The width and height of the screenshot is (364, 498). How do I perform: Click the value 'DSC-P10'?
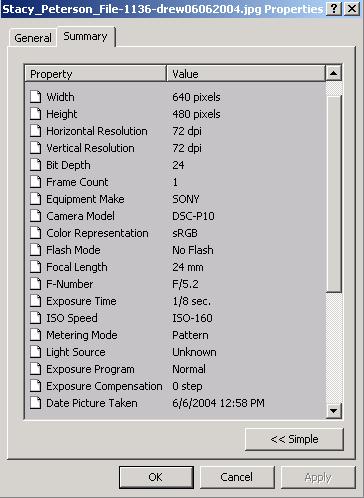point(193,216)
